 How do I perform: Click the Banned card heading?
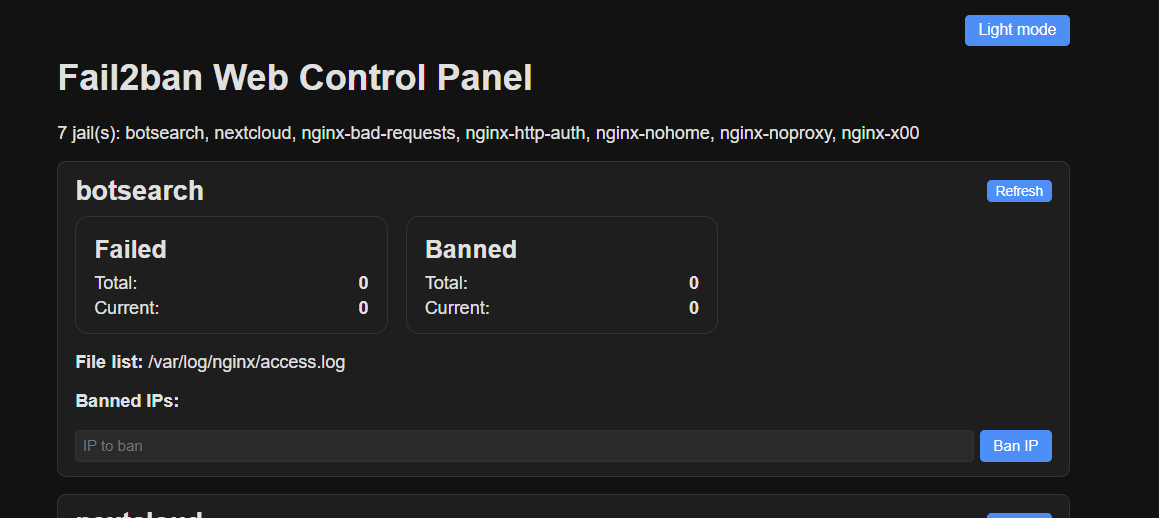pos(470,250)
